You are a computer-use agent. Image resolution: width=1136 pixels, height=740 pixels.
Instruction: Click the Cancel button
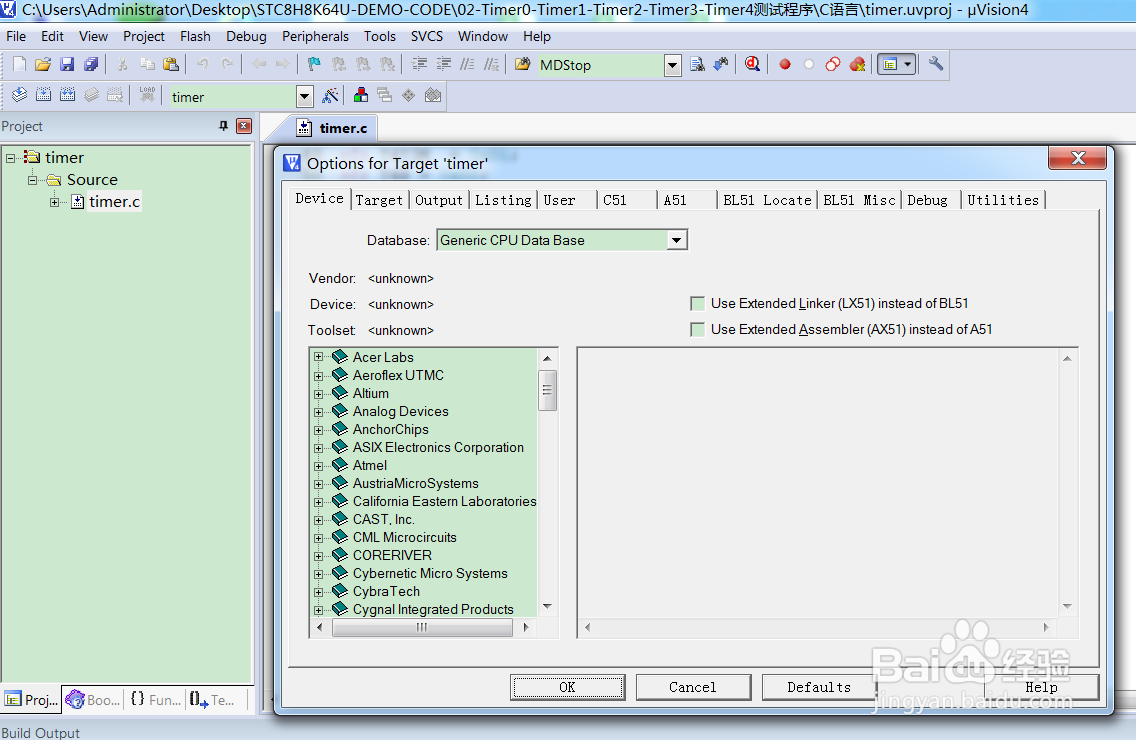[x=693, y=687]
